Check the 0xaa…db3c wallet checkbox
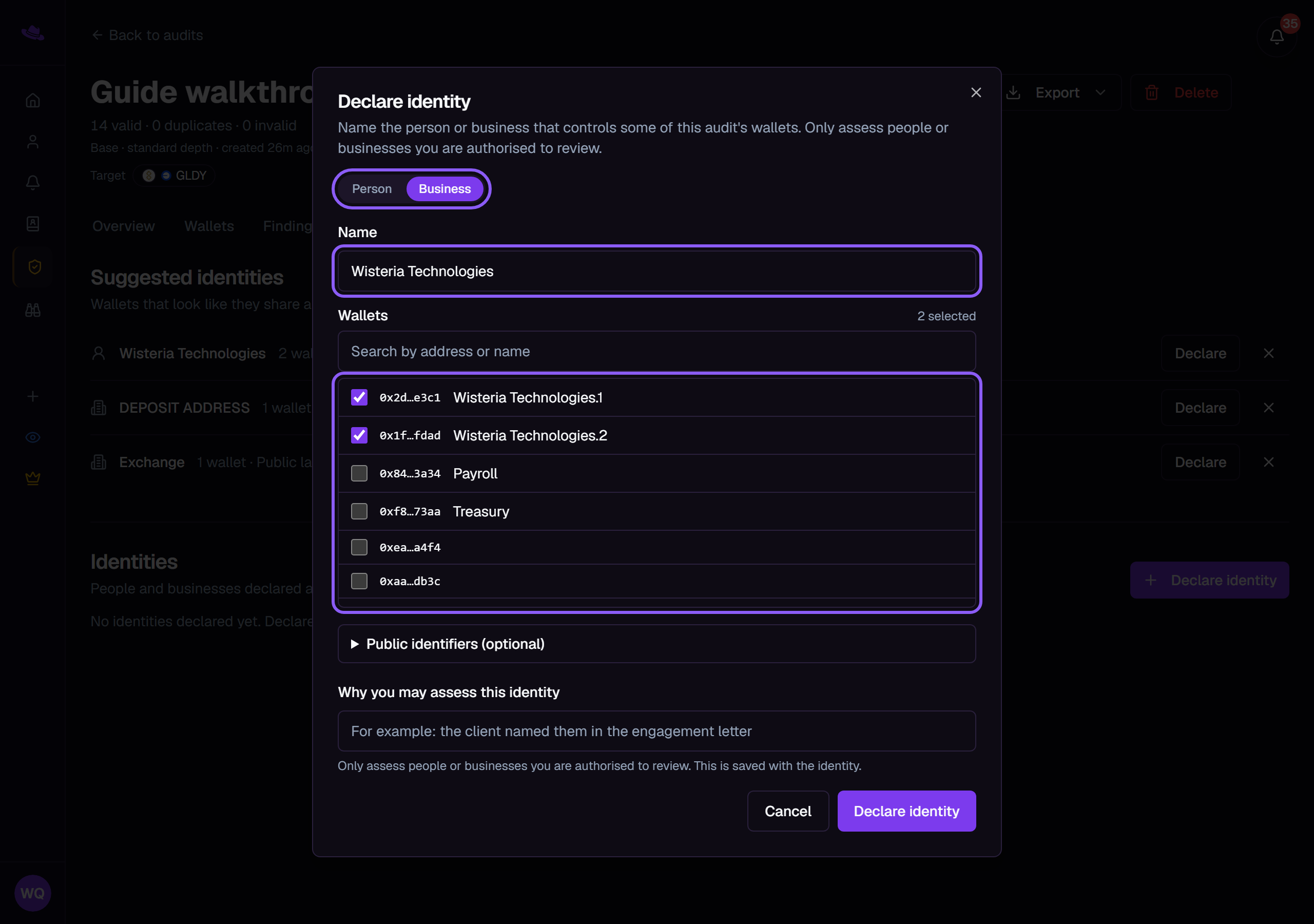Viewport: 1314px width, 924px height. click(x=359, y=581)
